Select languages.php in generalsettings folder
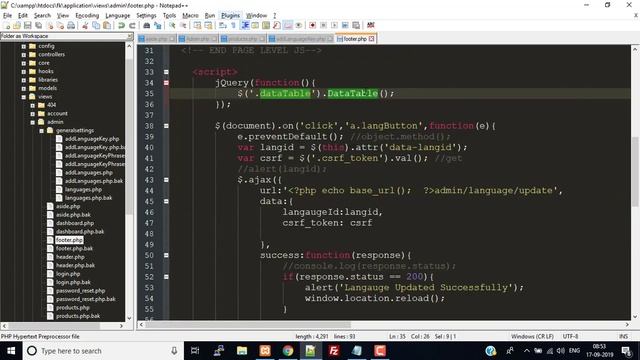The width and height of the screenshot is (640, 360). point(83,189)
